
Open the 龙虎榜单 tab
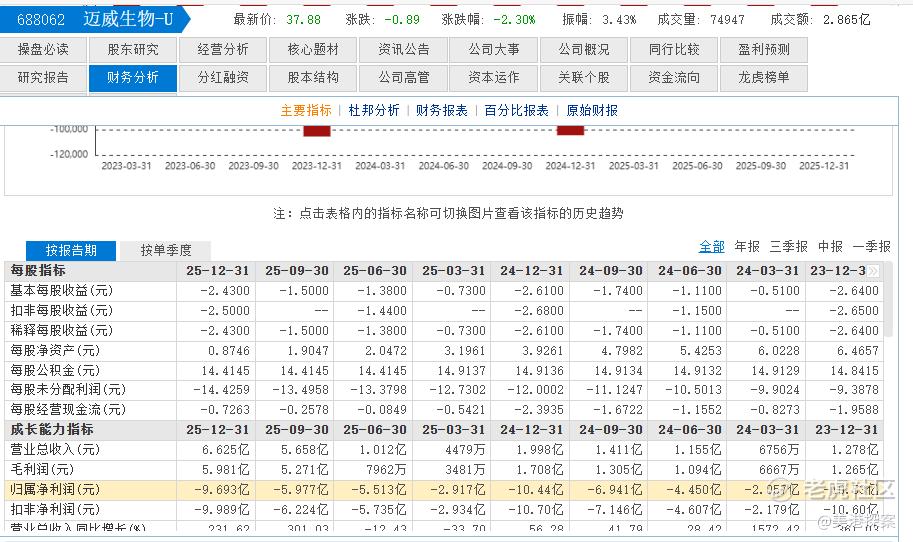pyautogui.click(x=764, y=77)
